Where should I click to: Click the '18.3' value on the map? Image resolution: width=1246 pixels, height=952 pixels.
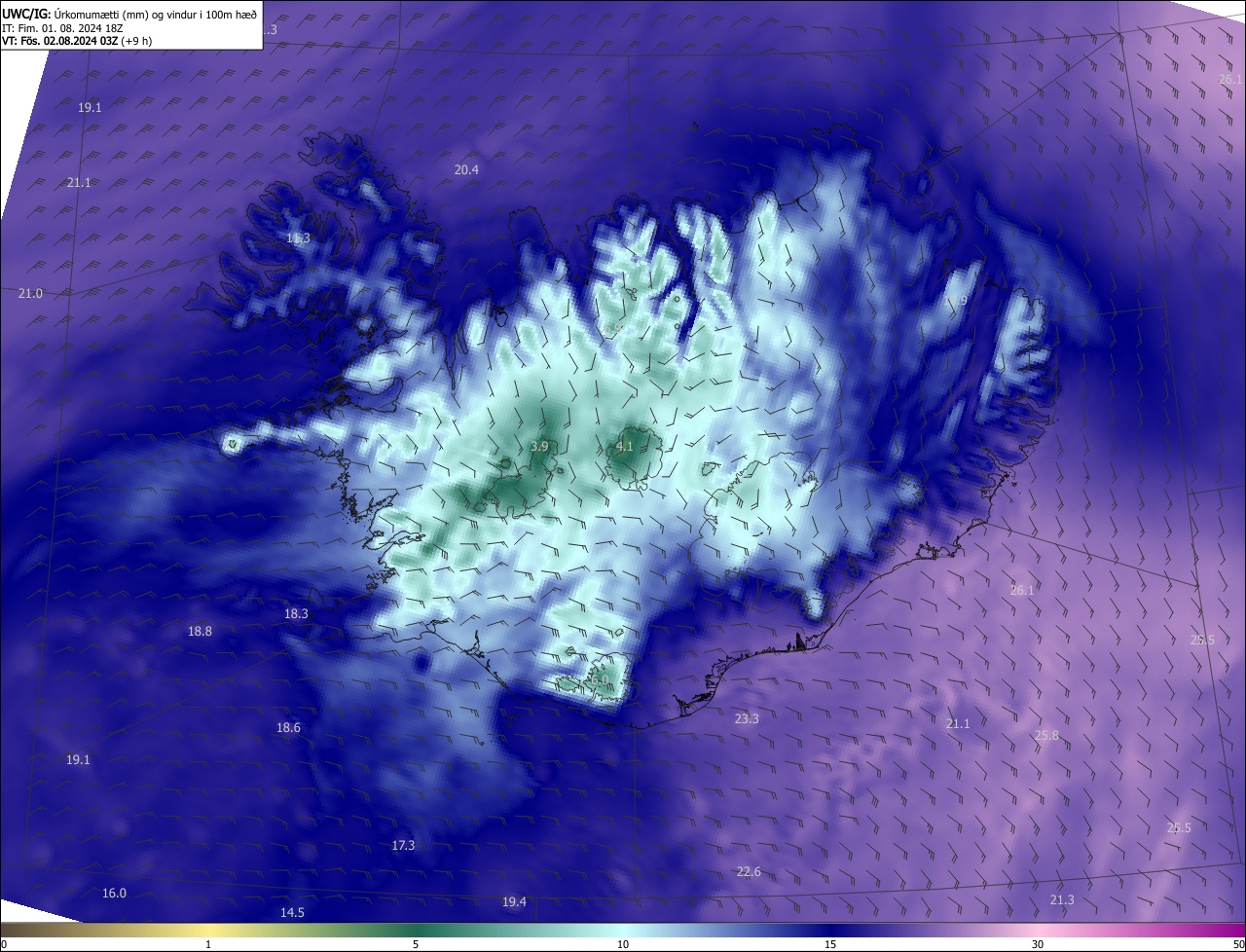pyautogui.click(x=296, y=613)
